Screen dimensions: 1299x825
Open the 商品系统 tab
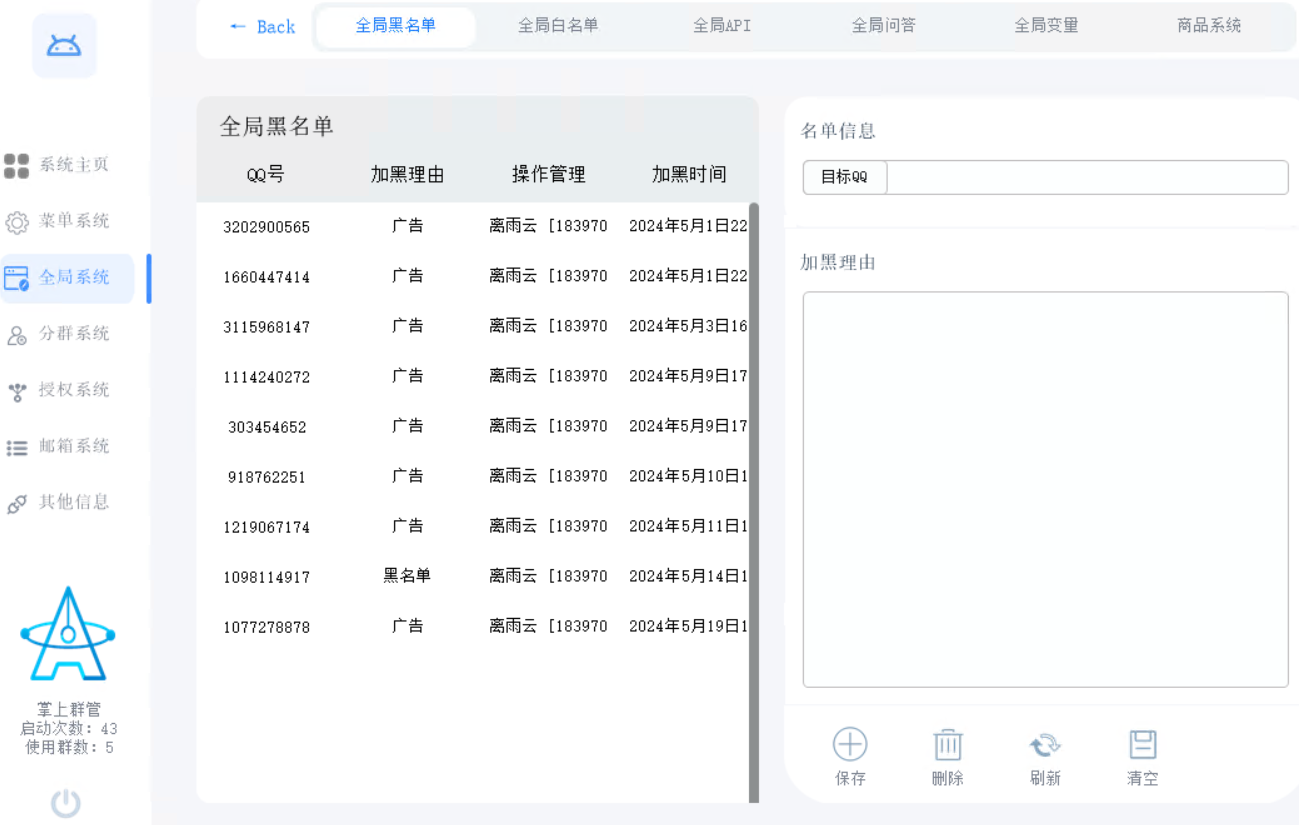[x=1210, y=26]
